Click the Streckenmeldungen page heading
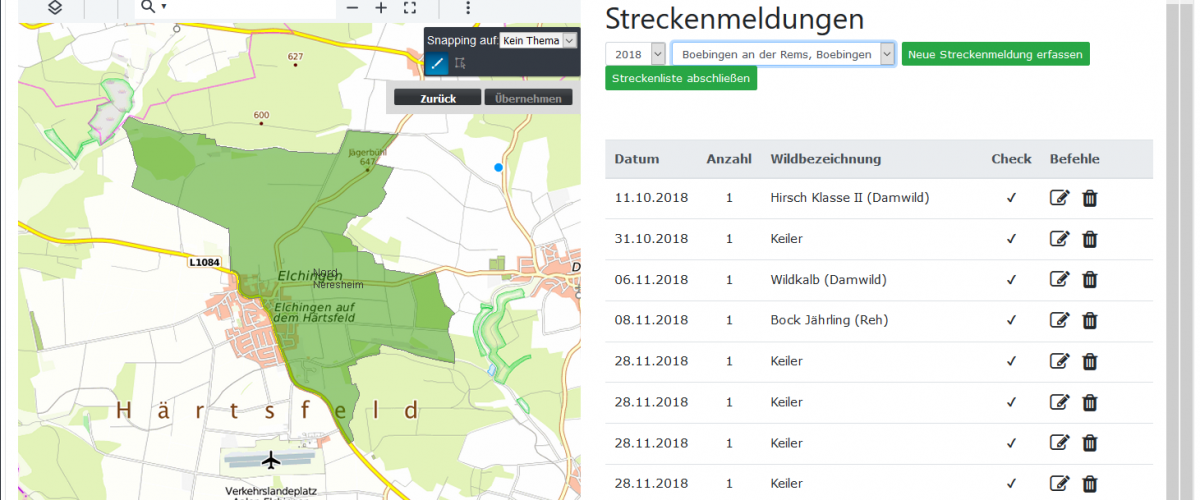Screen dimensions: 1200x500 (x=734, y=18)
